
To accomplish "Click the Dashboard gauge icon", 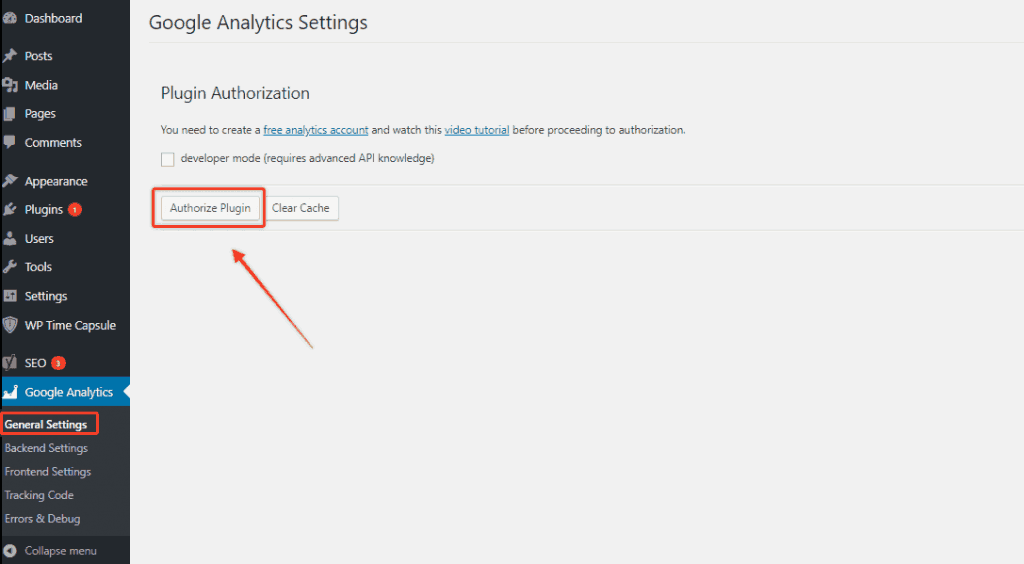I will point(10,18).
